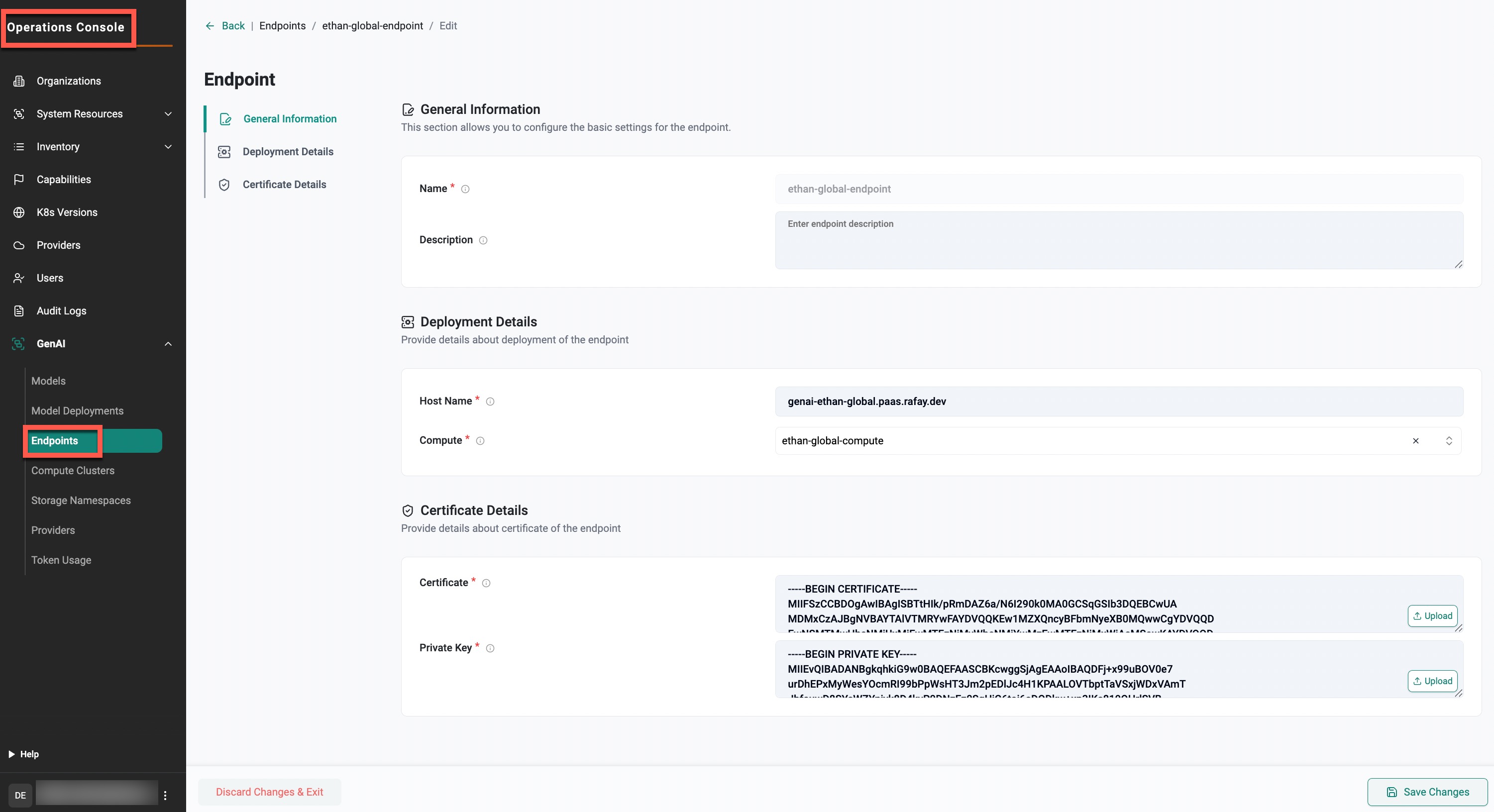Screen dimensions: 1494x812
Task: Upload a file for the Certificate
Action: (1432, 616)
